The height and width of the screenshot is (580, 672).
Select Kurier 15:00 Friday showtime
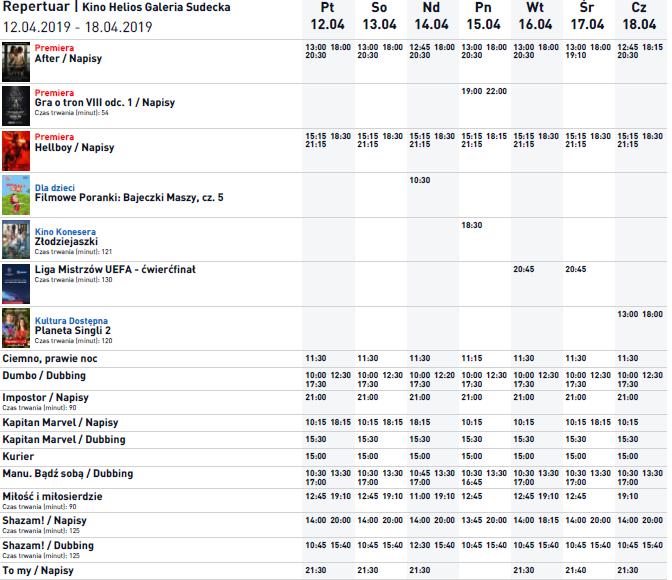[x=316, y=457]
